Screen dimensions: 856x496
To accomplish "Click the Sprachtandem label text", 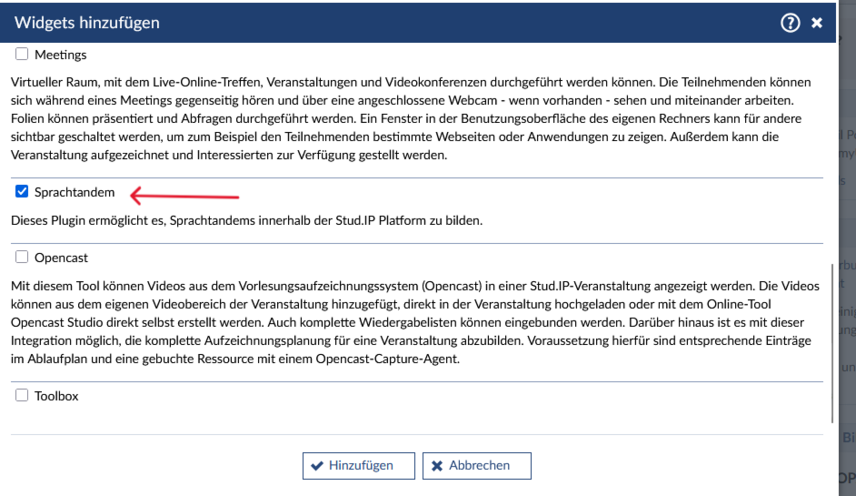I will pos(74,191).
